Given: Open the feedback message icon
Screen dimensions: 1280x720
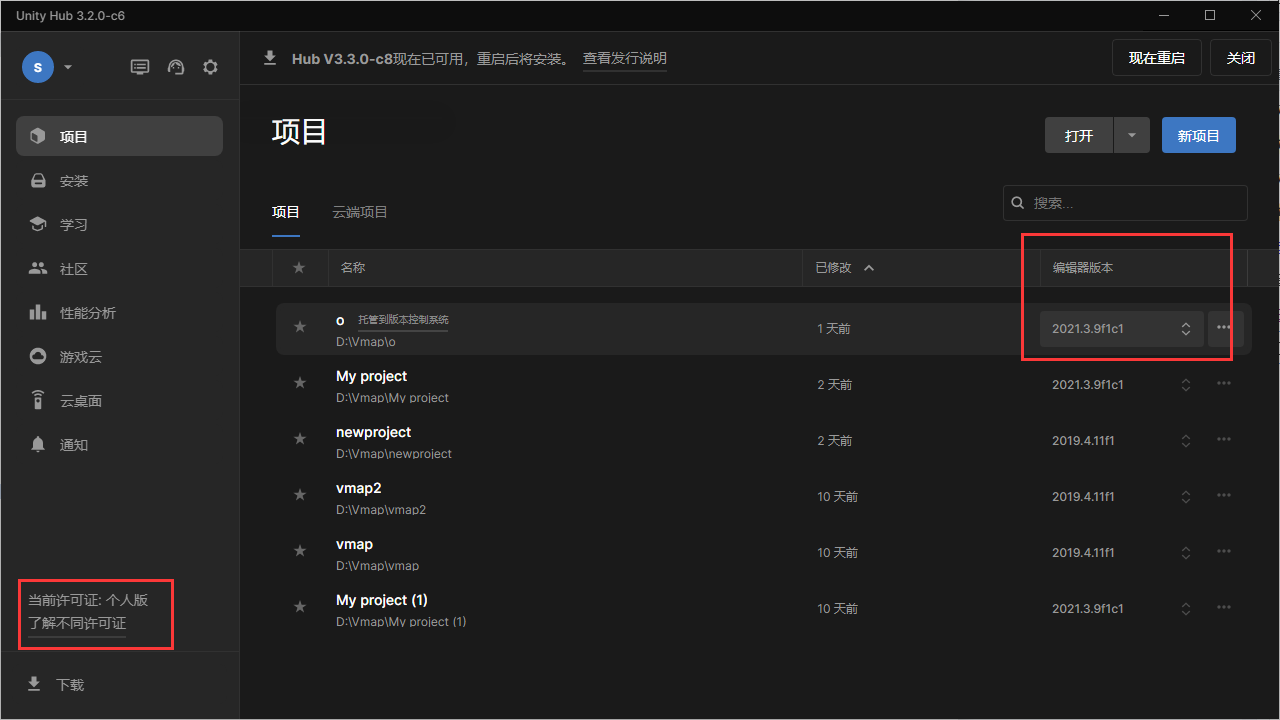Looking at the screenshot, I should (x=140, y=67).
